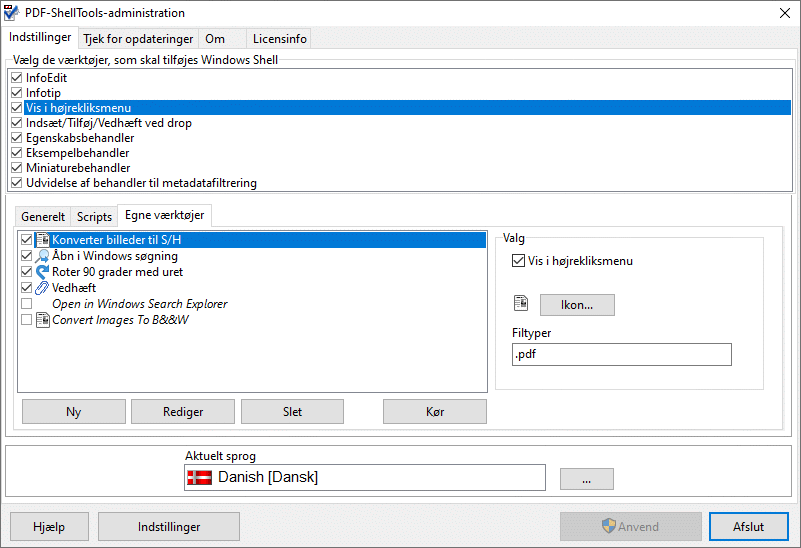Click the icon preview beside the Ikon button
This screenshot has height=548, width=801.
(x=521, y=303)
